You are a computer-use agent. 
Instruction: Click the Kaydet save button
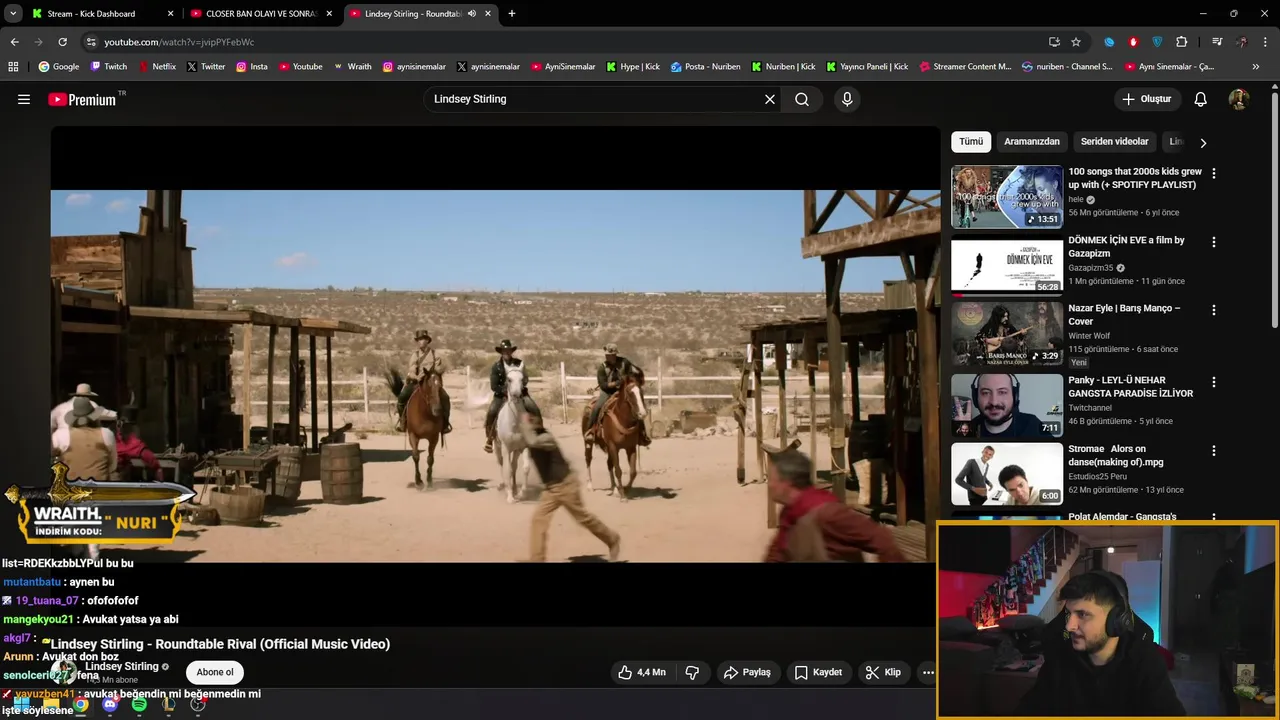[817, 672]
